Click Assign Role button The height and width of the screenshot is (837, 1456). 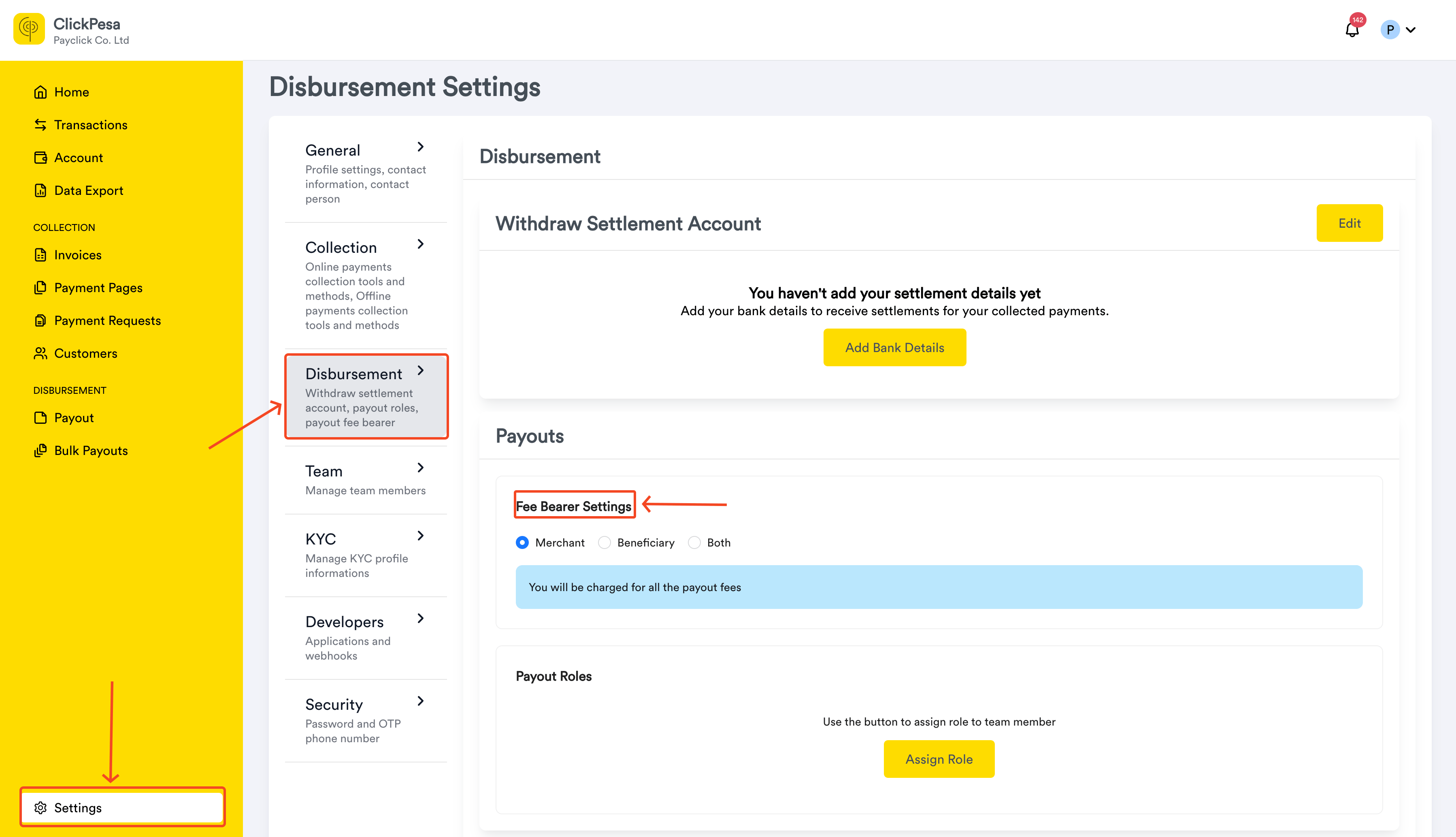[939, 759]
